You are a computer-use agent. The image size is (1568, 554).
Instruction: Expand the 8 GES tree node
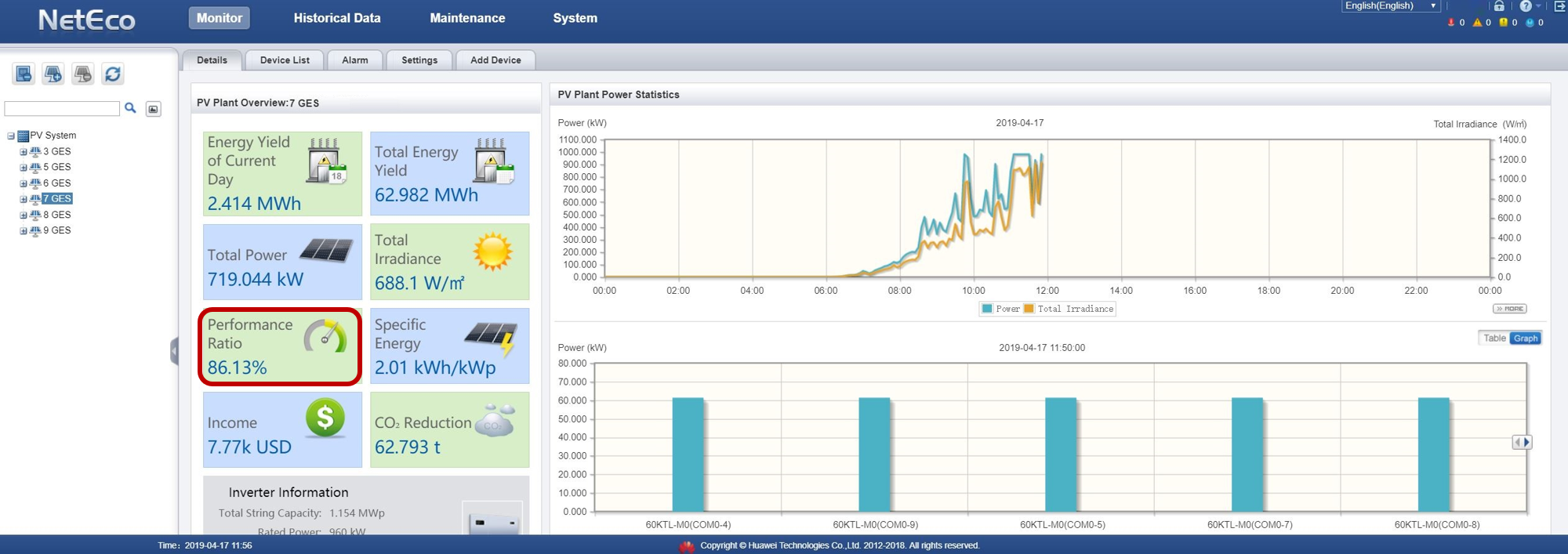24,215
